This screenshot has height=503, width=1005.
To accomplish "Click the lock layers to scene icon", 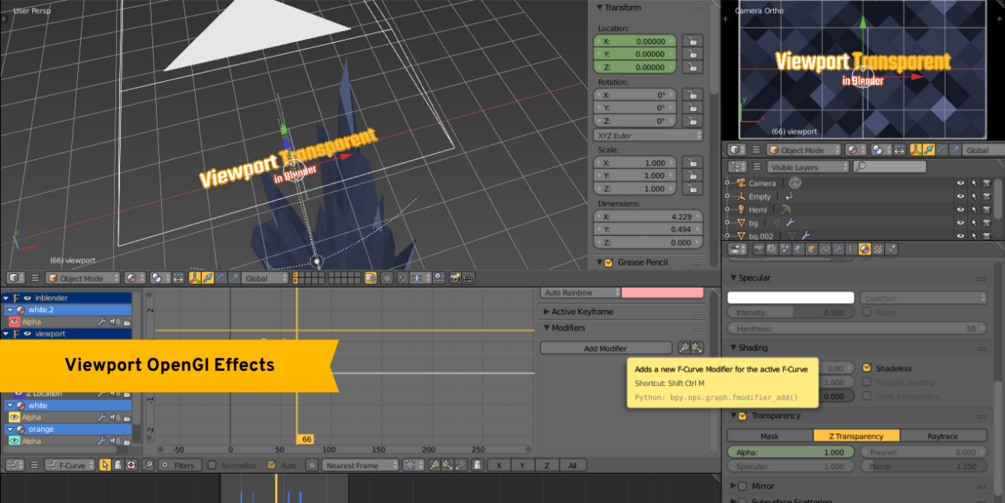I will [370, 278].
